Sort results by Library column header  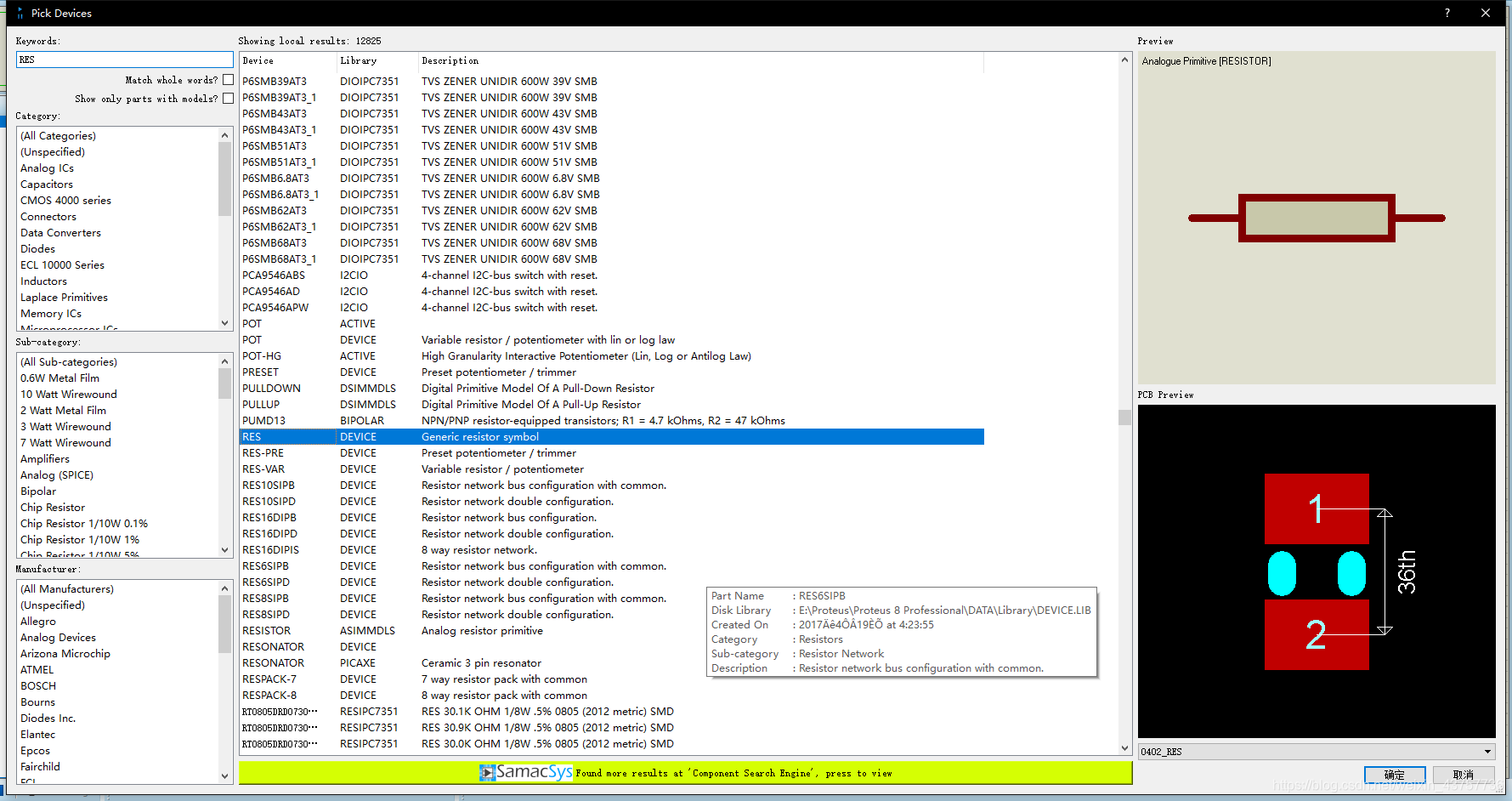point(377,60)
